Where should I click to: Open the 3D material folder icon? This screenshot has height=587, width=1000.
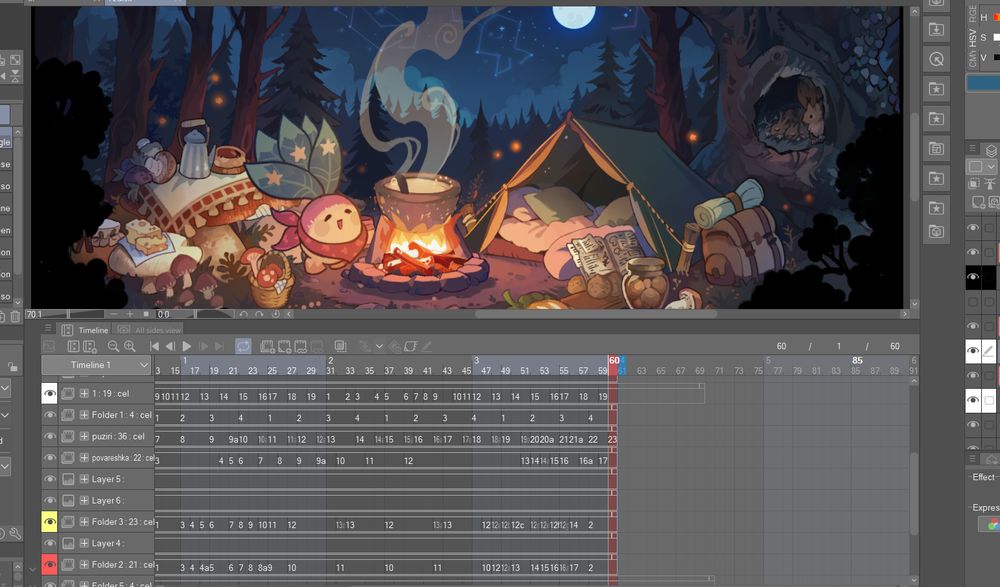point(936,232)
